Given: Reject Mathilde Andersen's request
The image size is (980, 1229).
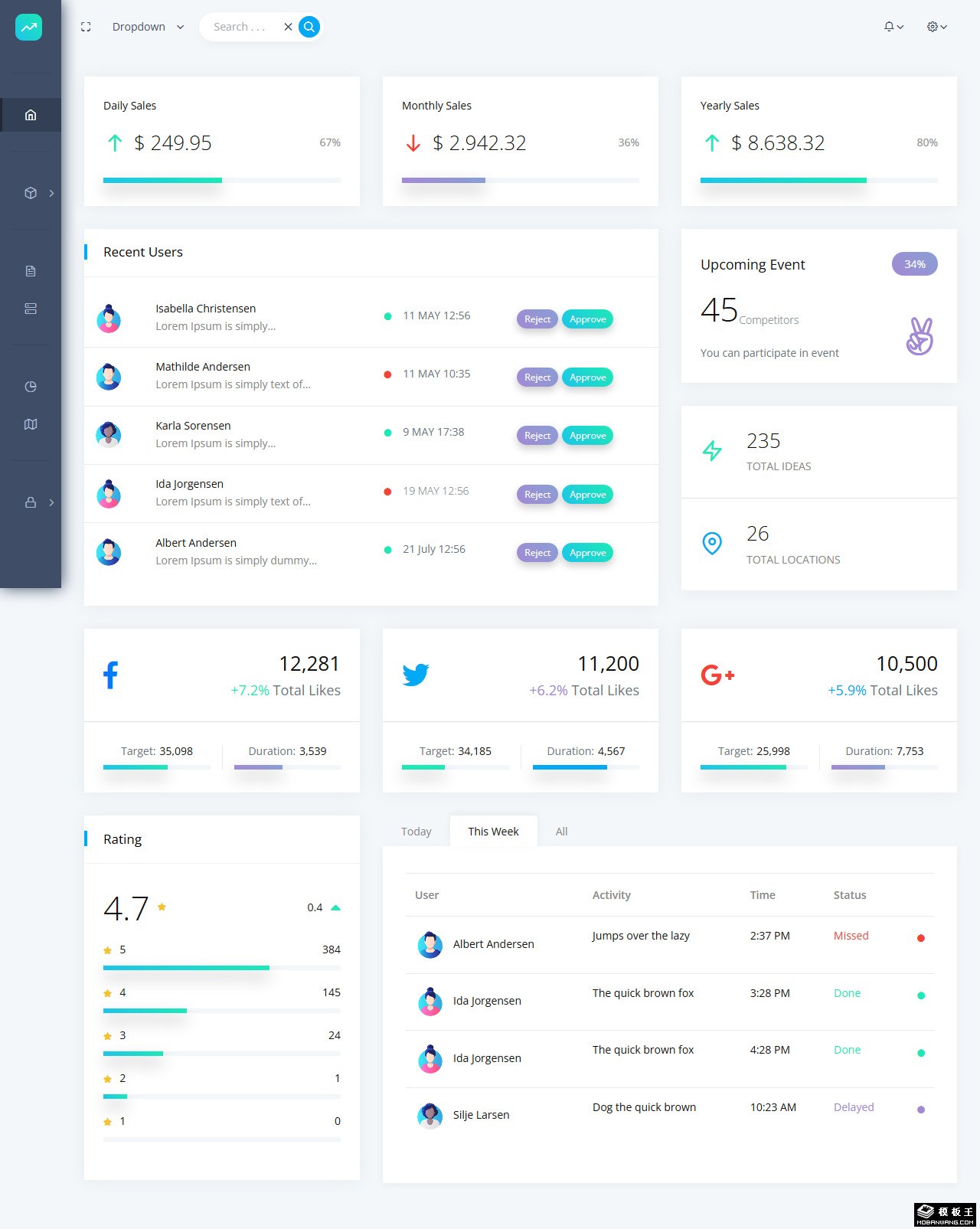Looking at the screenshot, I should pyautogui.click(x=537, y=378).
